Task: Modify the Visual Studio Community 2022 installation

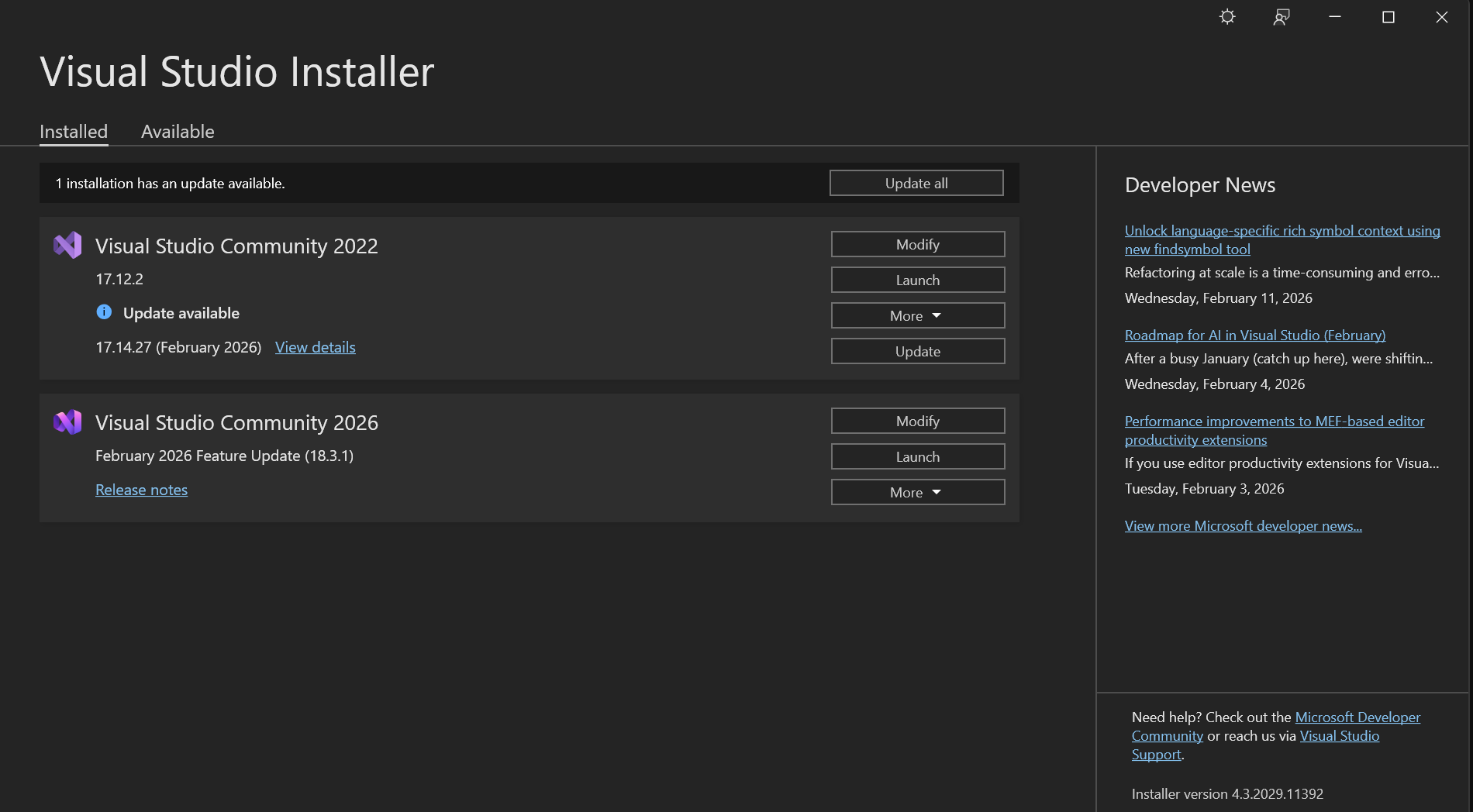Action: tap(917, 244)
